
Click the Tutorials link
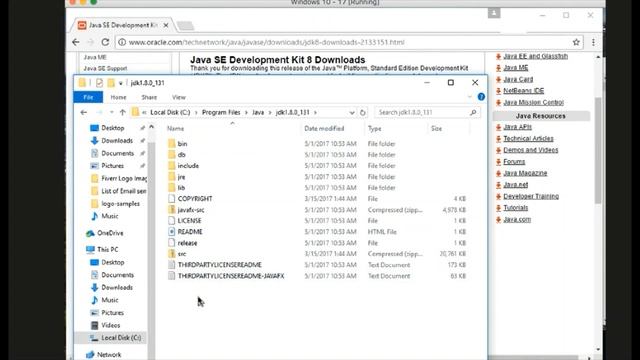(516, 208)
